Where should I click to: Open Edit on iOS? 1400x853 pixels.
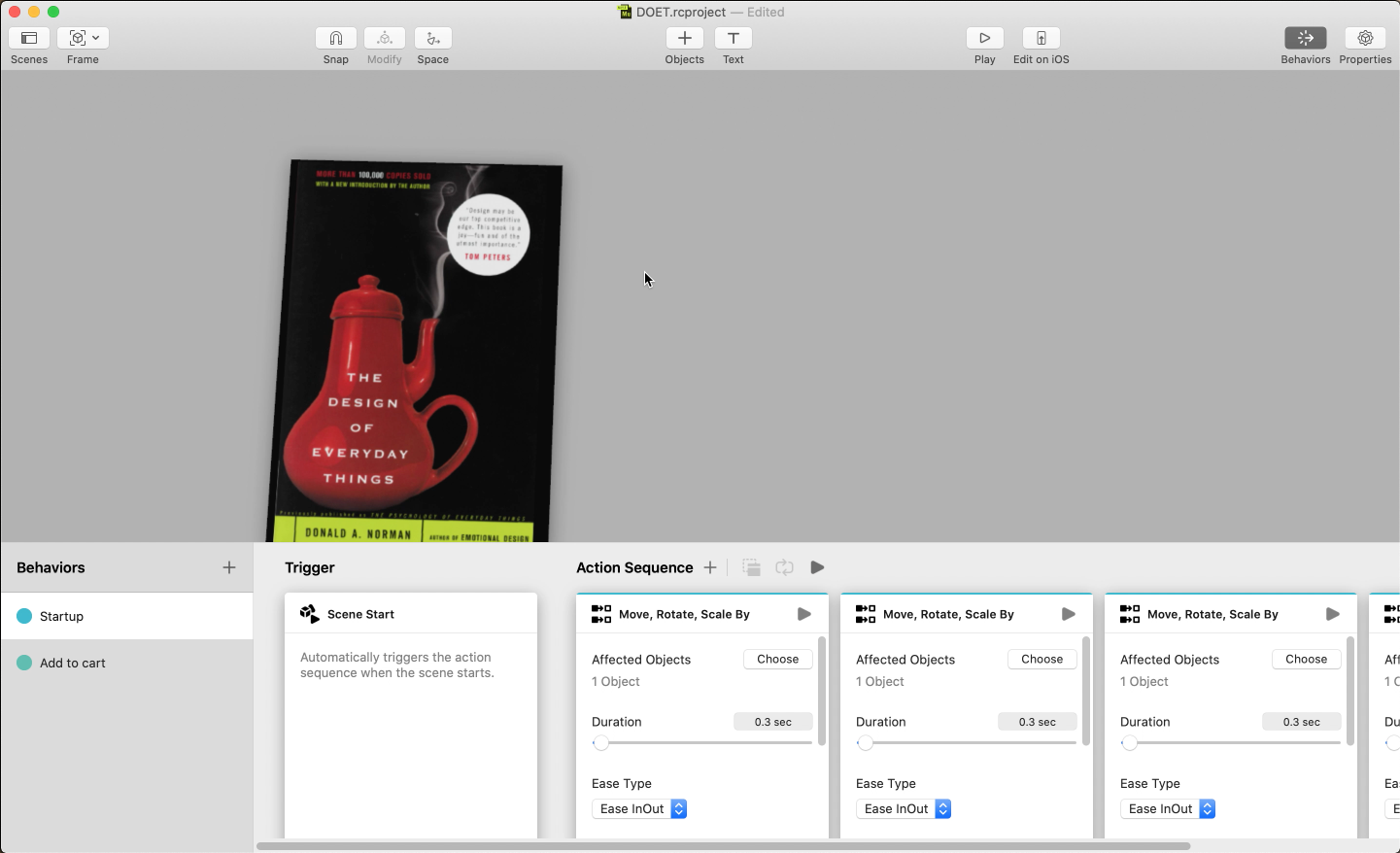1041,38
